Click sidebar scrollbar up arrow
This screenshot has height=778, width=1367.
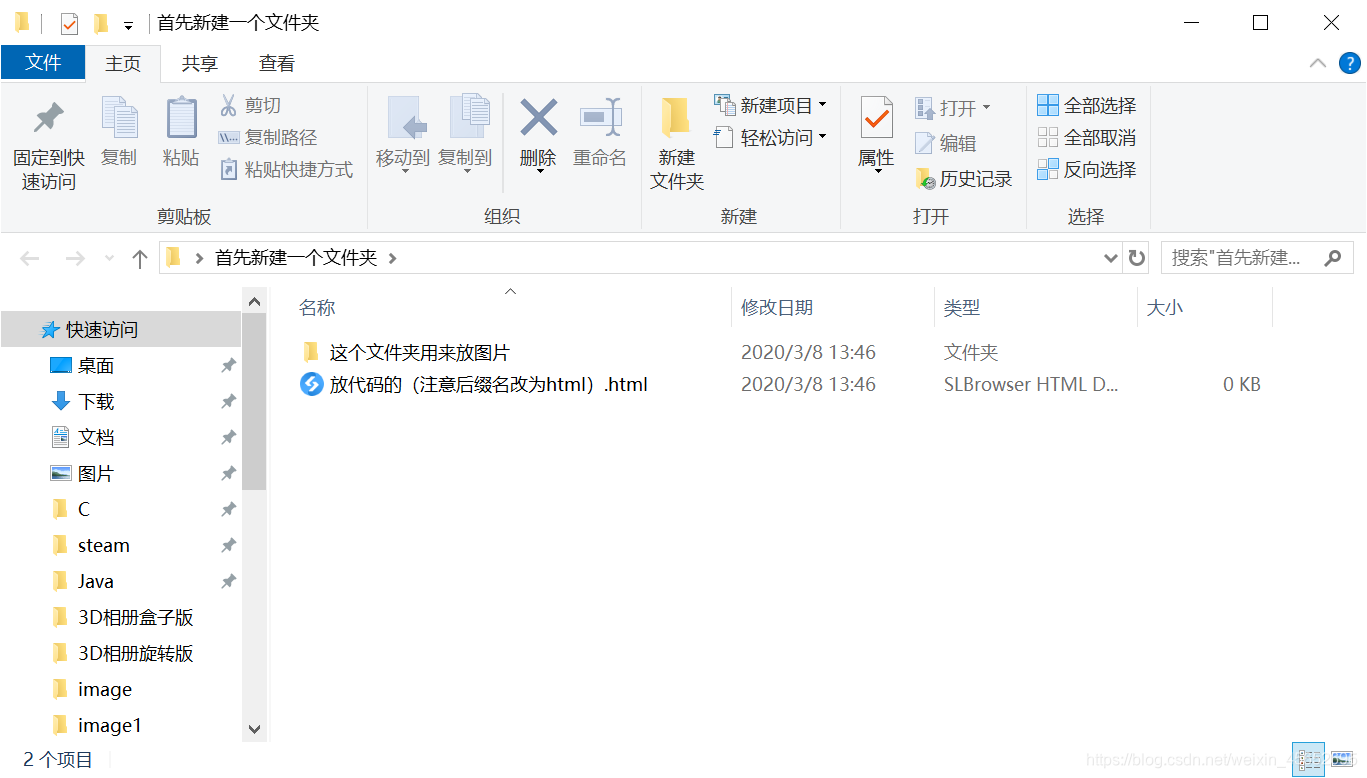click(254, 301)
